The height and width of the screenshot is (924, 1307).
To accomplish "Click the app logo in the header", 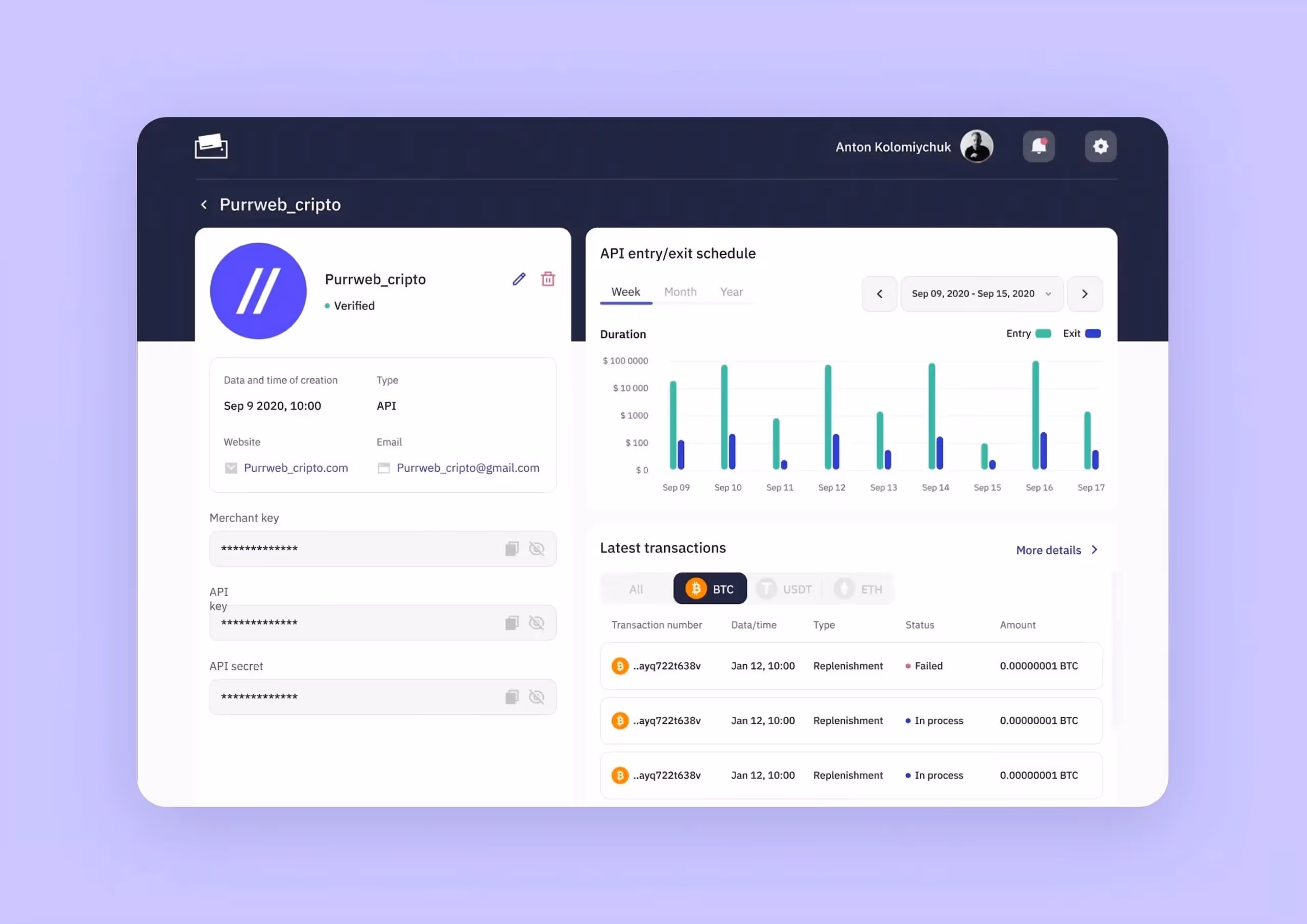I will click(211, 145).
